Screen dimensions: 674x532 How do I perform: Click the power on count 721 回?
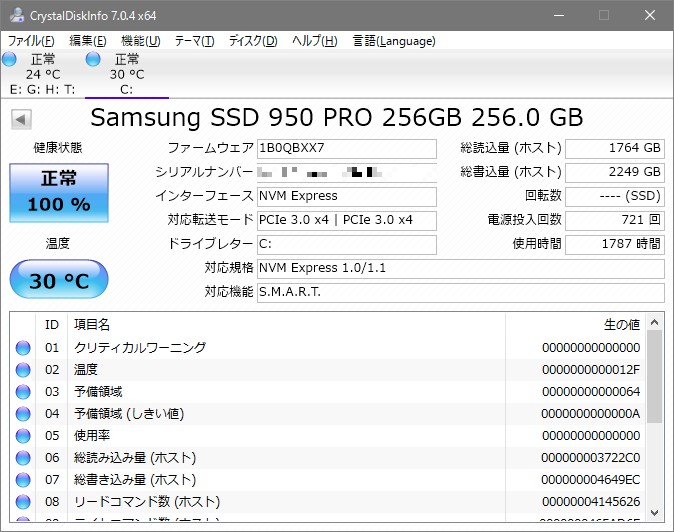coord(615,220)
